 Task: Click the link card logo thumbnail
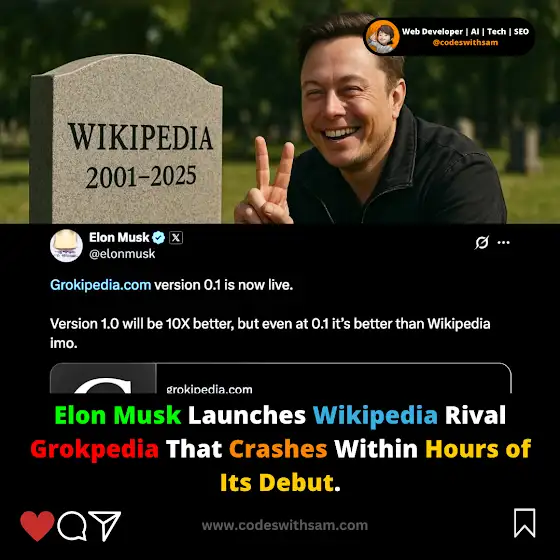point(103,379)
